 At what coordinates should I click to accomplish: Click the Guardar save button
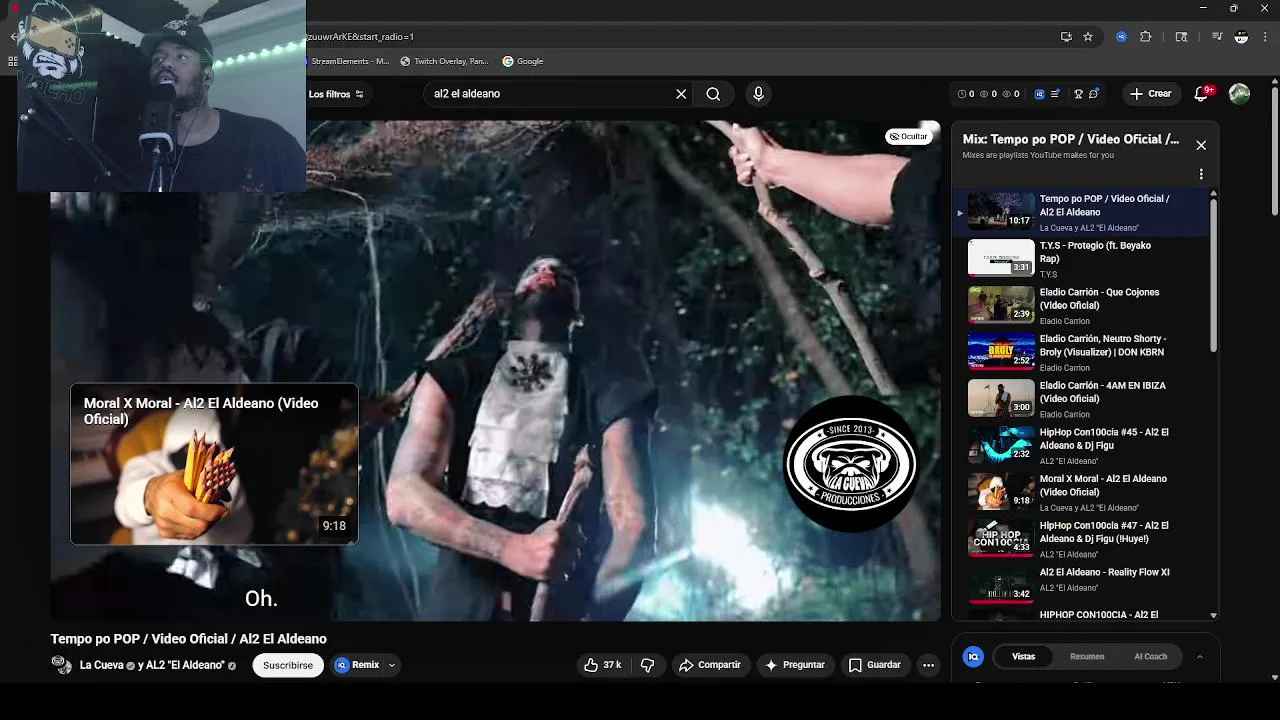click(875, 665)
